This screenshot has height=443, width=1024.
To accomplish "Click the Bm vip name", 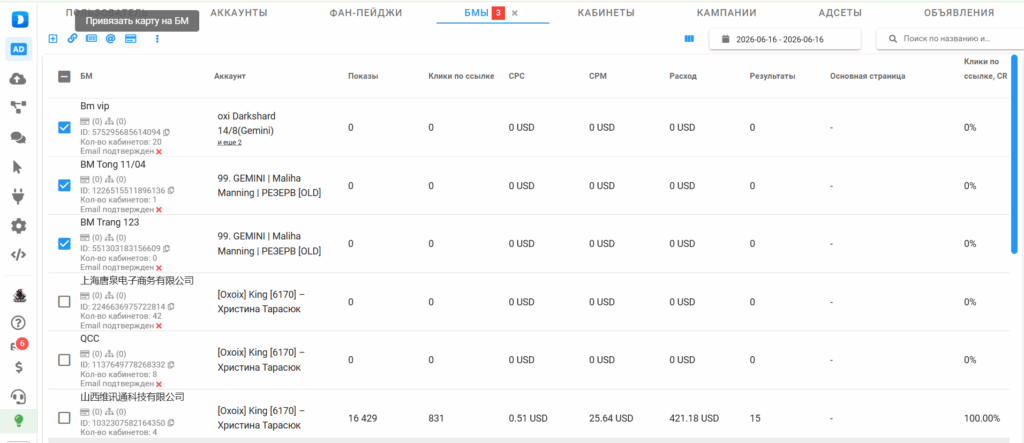I will [95, 106].
